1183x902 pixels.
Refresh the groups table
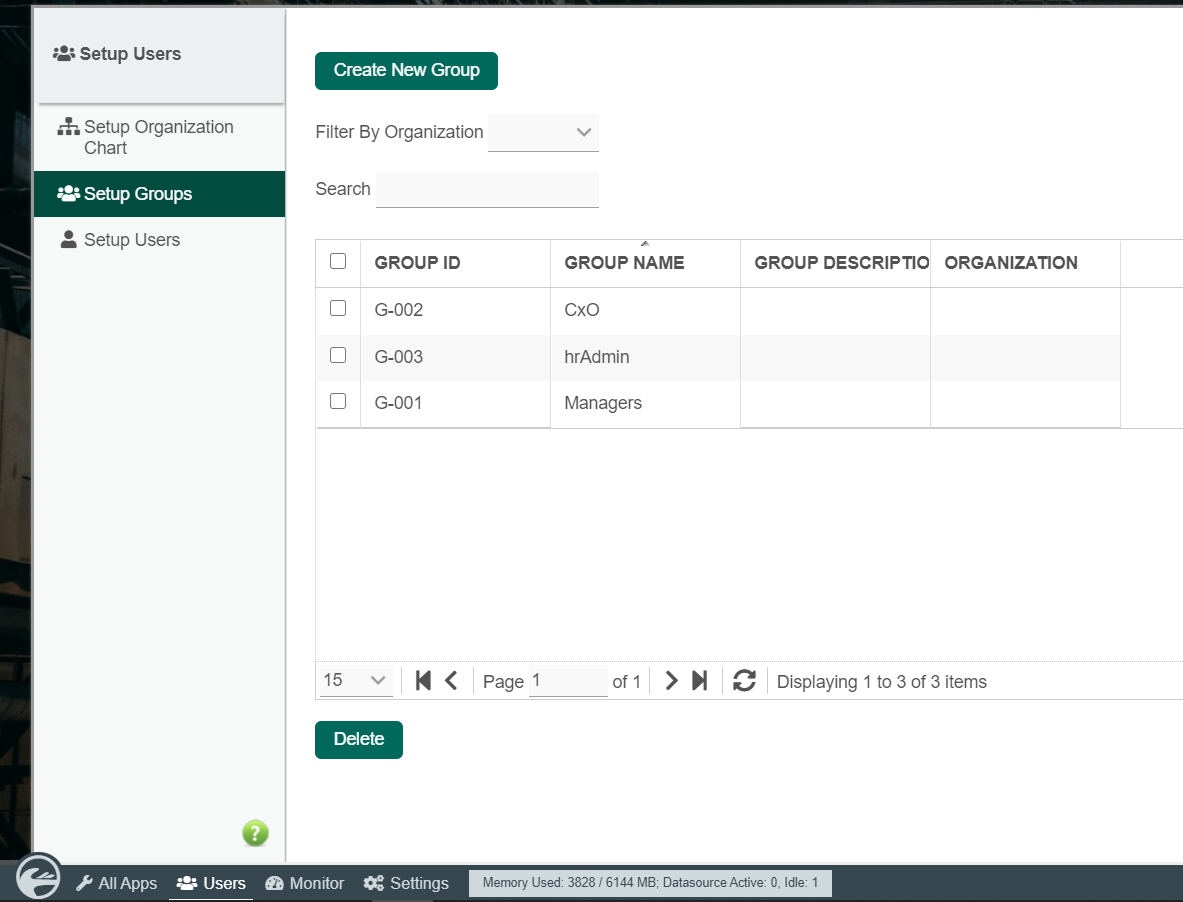(744, 681)
